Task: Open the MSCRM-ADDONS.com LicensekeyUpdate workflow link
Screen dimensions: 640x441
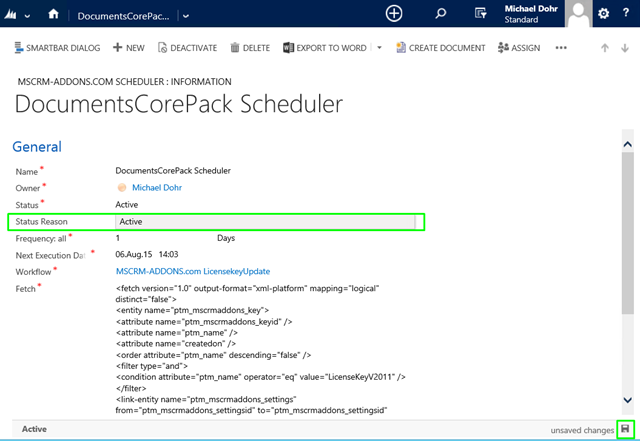Action: point(193,271)
